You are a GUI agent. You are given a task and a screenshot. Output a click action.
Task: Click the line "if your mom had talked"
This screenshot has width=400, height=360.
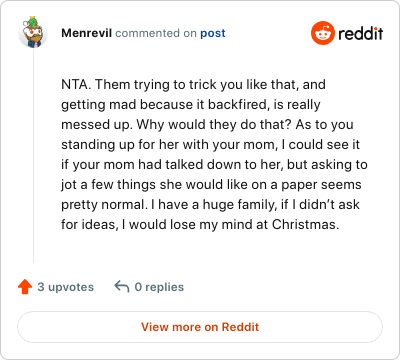coord(214,165)
